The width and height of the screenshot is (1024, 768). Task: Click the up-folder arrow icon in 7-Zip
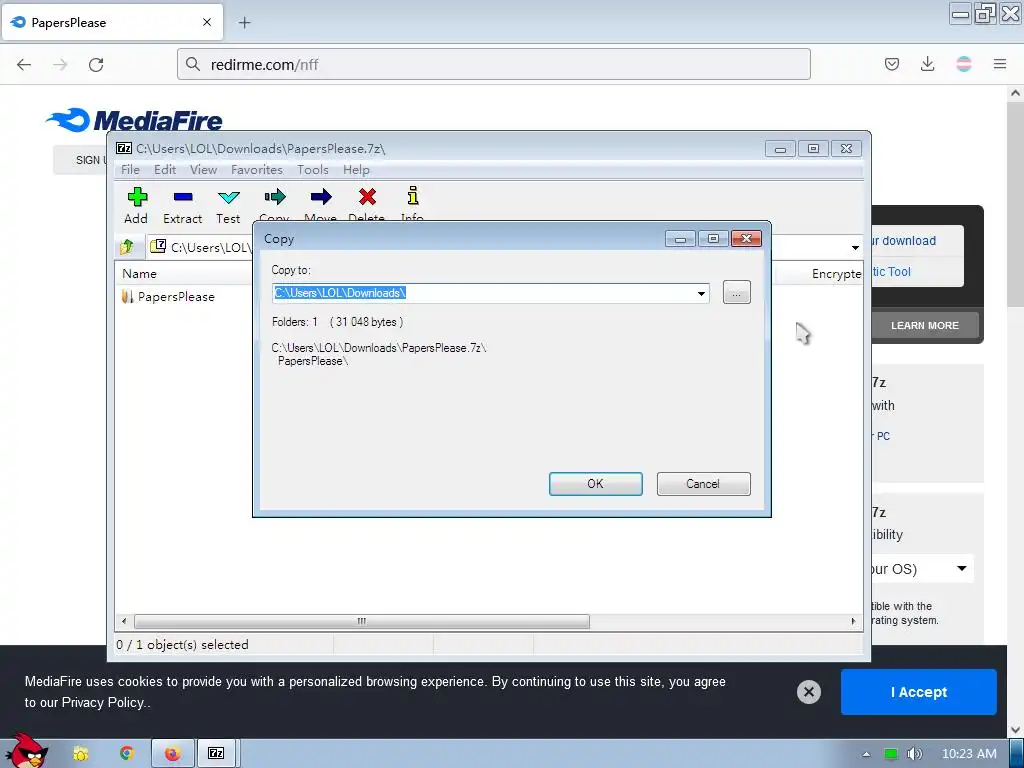[x=127, y=247]
